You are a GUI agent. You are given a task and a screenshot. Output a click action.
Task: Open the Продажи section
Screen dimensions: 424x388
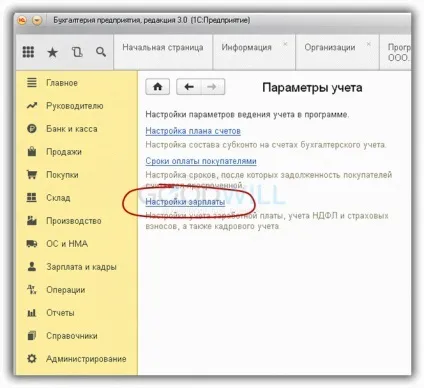(64, 152)
